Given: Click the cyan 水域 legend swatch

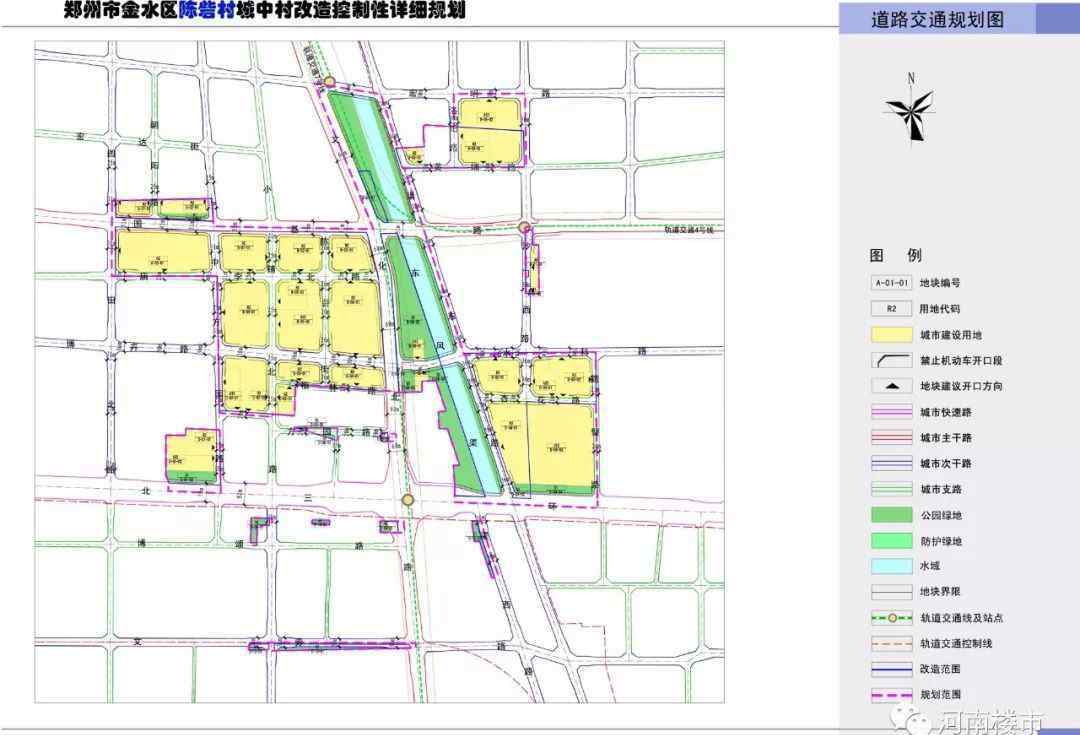Looking at the screenshot, I should [x=892, y=566].
